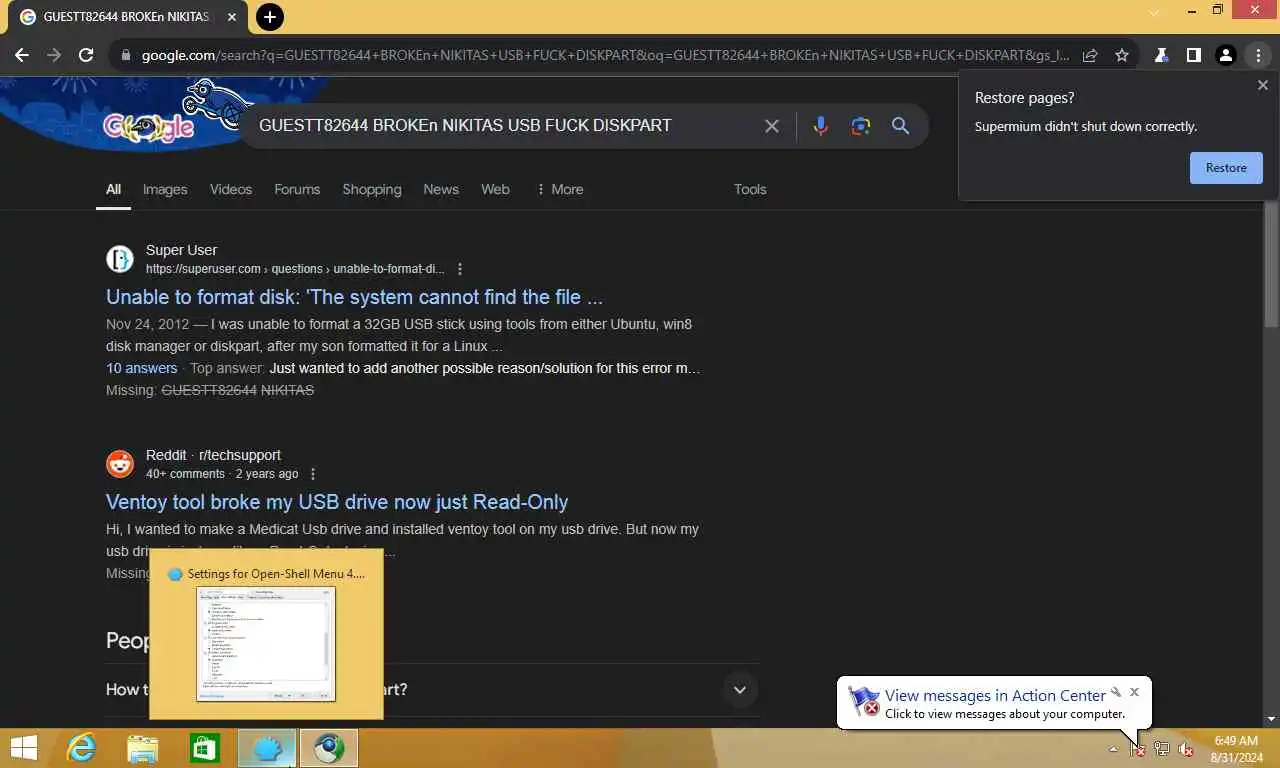Image resolution: width=1280 pixels, height=768 pixels.
Task: Dismiss the Restore pages popup
Action: [1262, 86]
